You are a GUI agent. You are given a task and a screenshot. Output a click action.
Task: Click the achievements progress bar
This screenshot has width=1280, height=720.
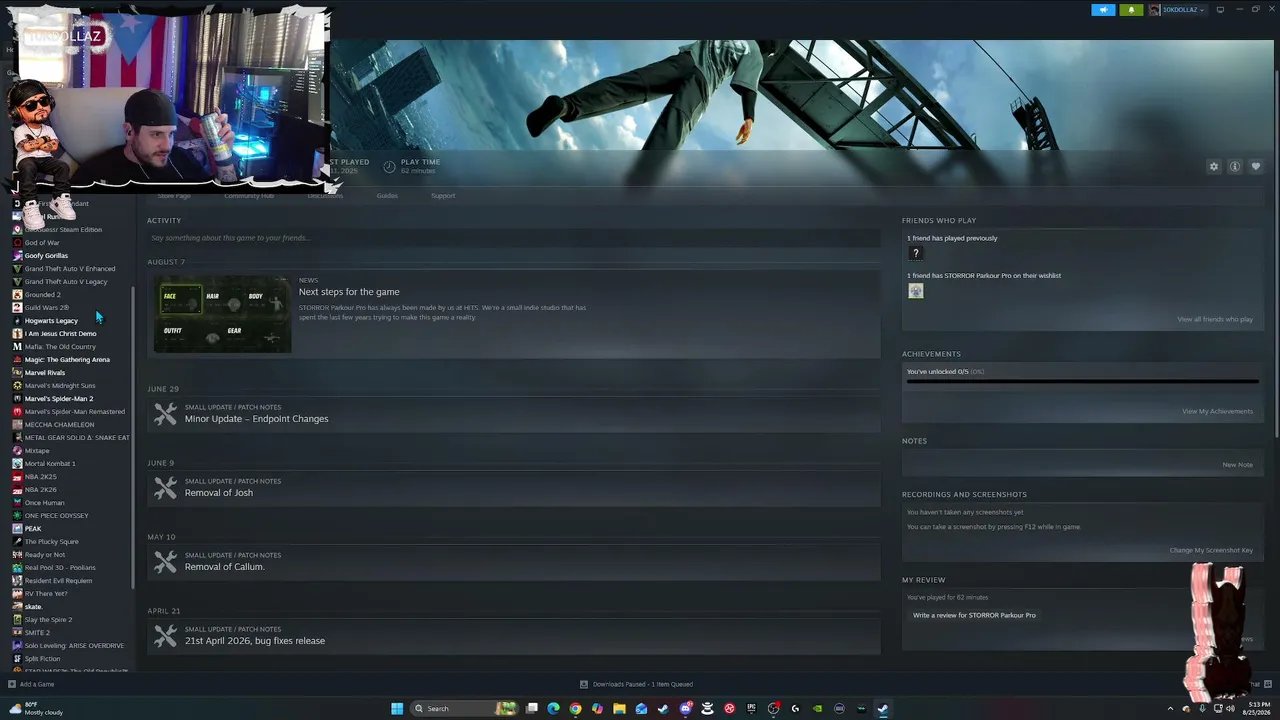pos(1082,381)
